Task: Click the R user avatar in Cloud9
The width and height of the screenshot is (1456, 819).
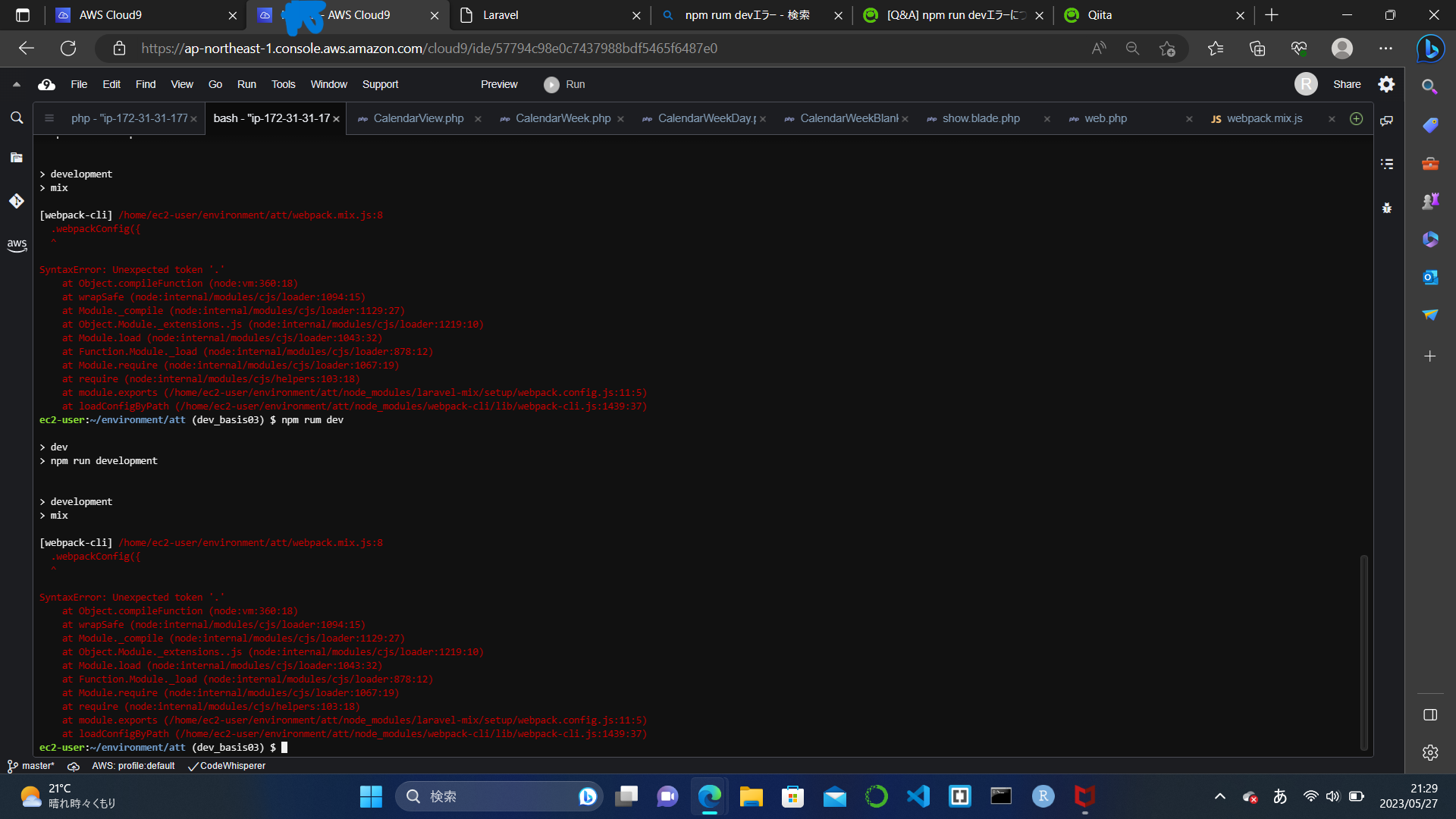Action: coord(1306,84)
